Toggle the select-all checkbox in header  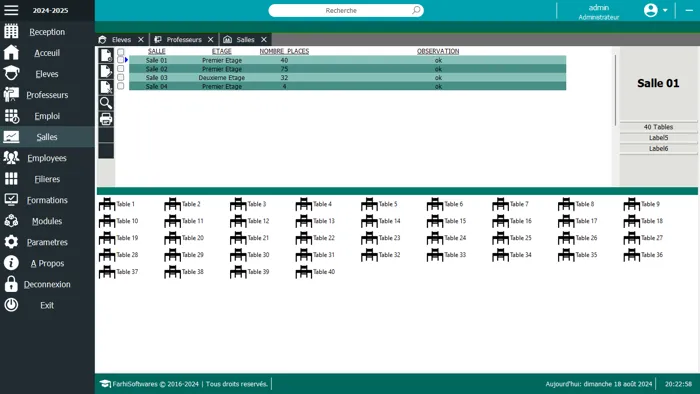[121, 52]
